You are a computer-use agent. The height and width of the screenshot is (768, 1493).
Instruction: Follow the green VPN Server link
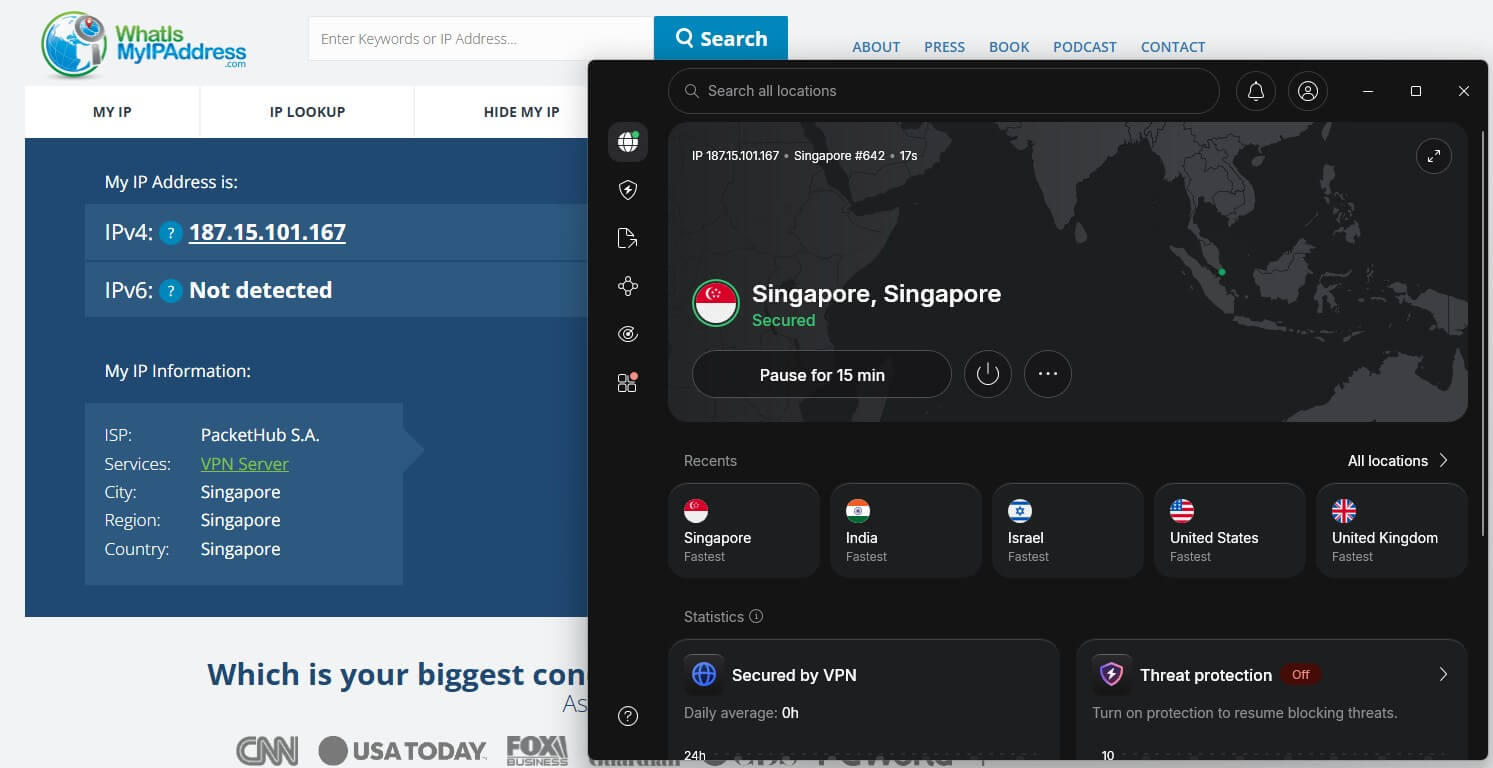[244, 464]
